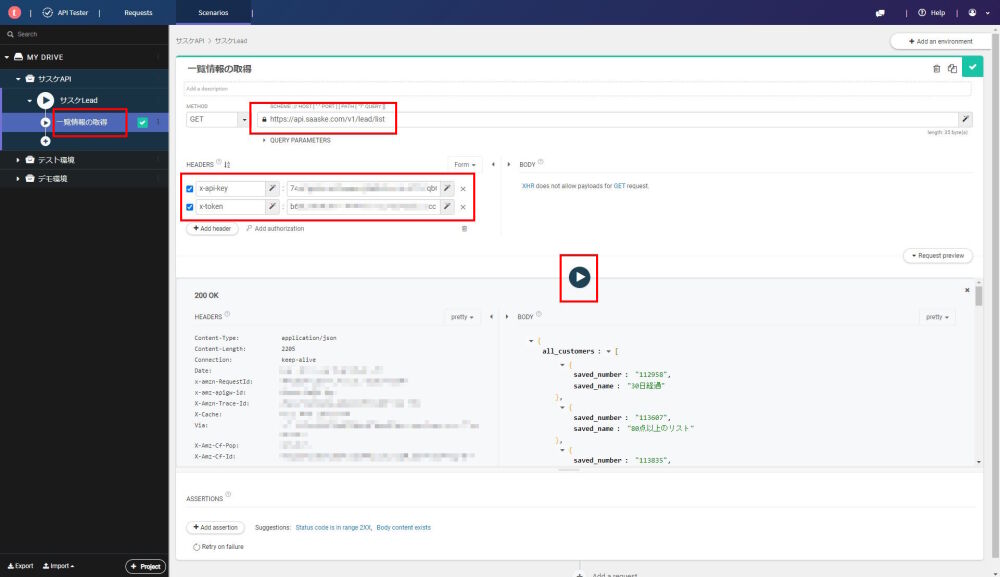The width and height of the screenshot is (1000, 577).
Task: Click the green checkmark save button
Action: click(x=971, y=68)
